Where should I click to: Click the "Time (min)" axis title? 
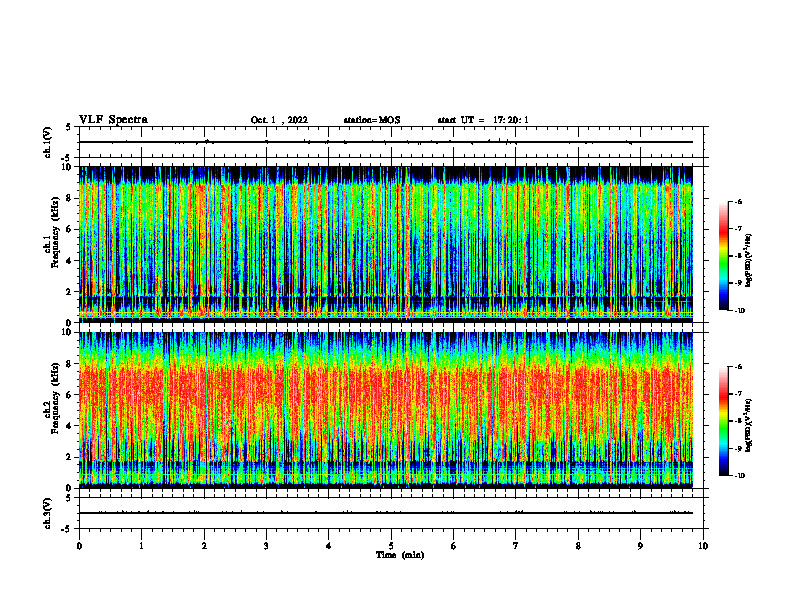(x=400, y=555)
